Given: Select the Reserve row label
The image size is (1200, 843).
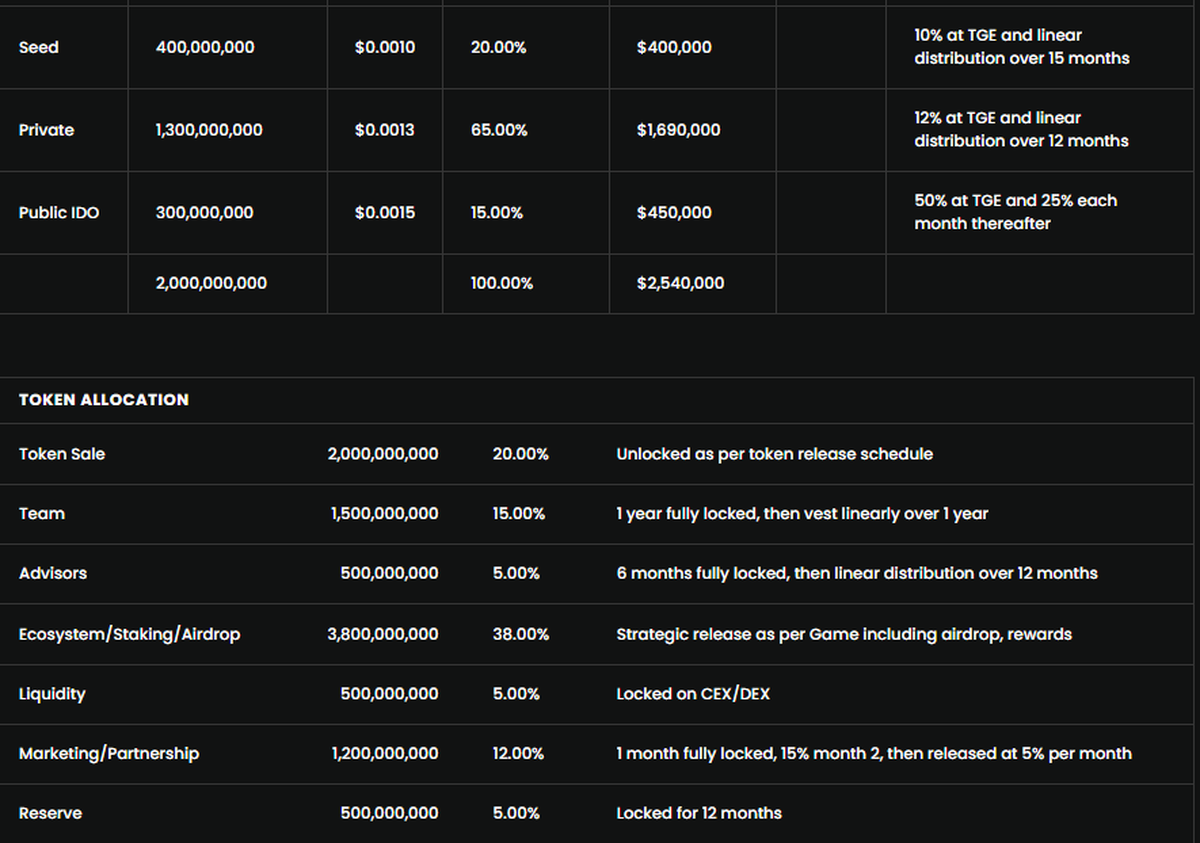Looking at the screenshot, I should (x=50, y=813).
